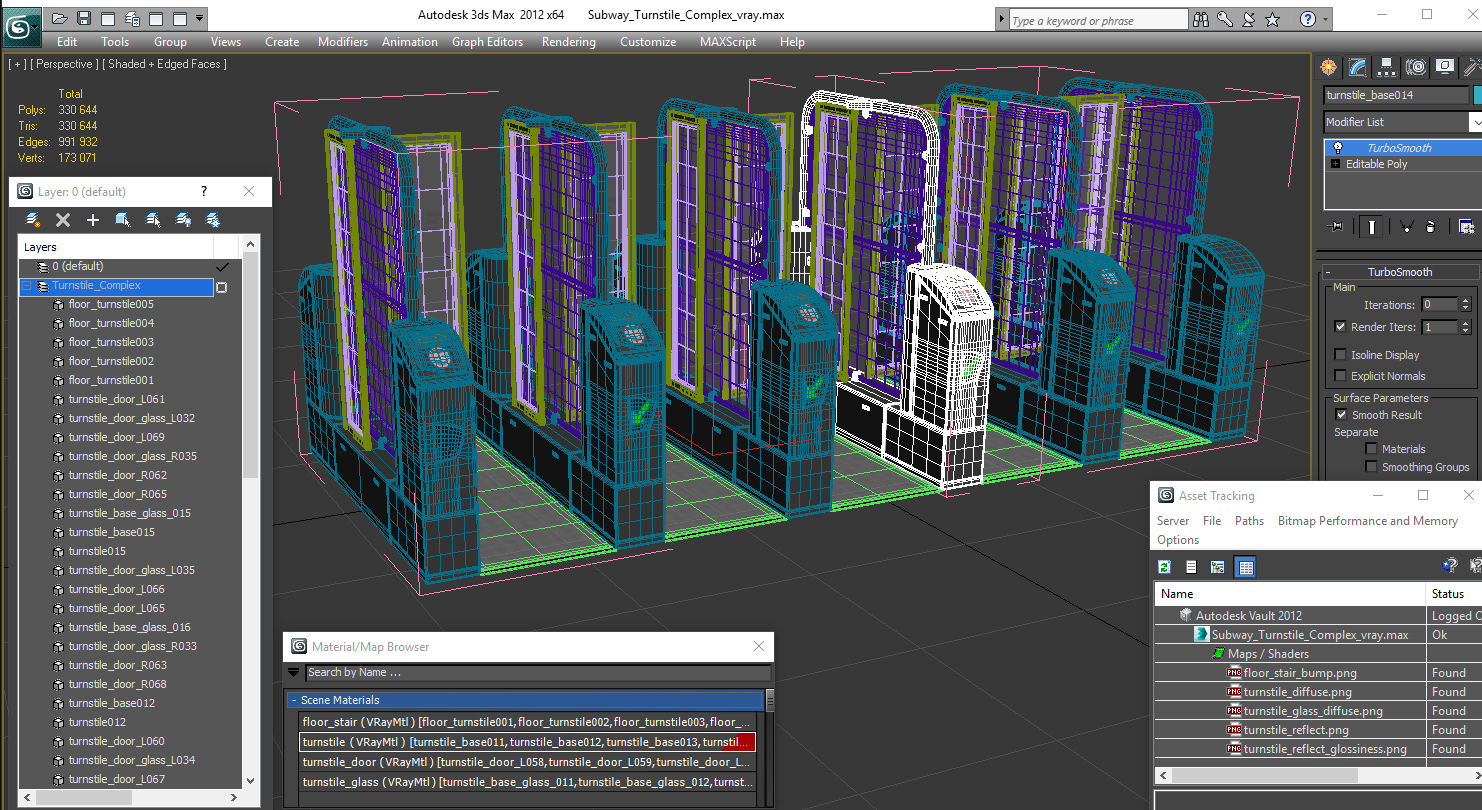Open the Quick Access toolbar dropdown arrow

coord(200,18)
